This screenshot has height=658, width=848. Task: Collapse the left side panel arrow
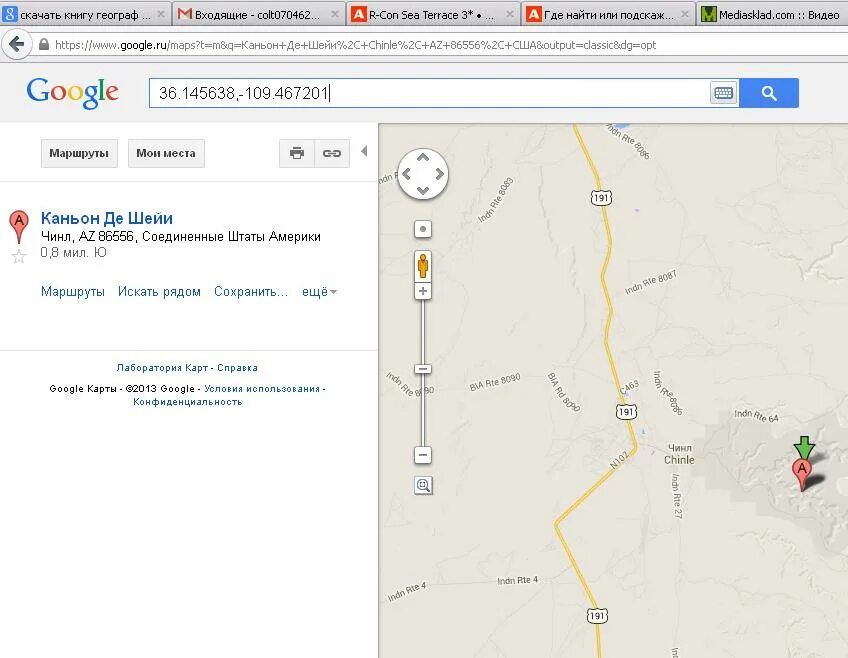(364, 151)
